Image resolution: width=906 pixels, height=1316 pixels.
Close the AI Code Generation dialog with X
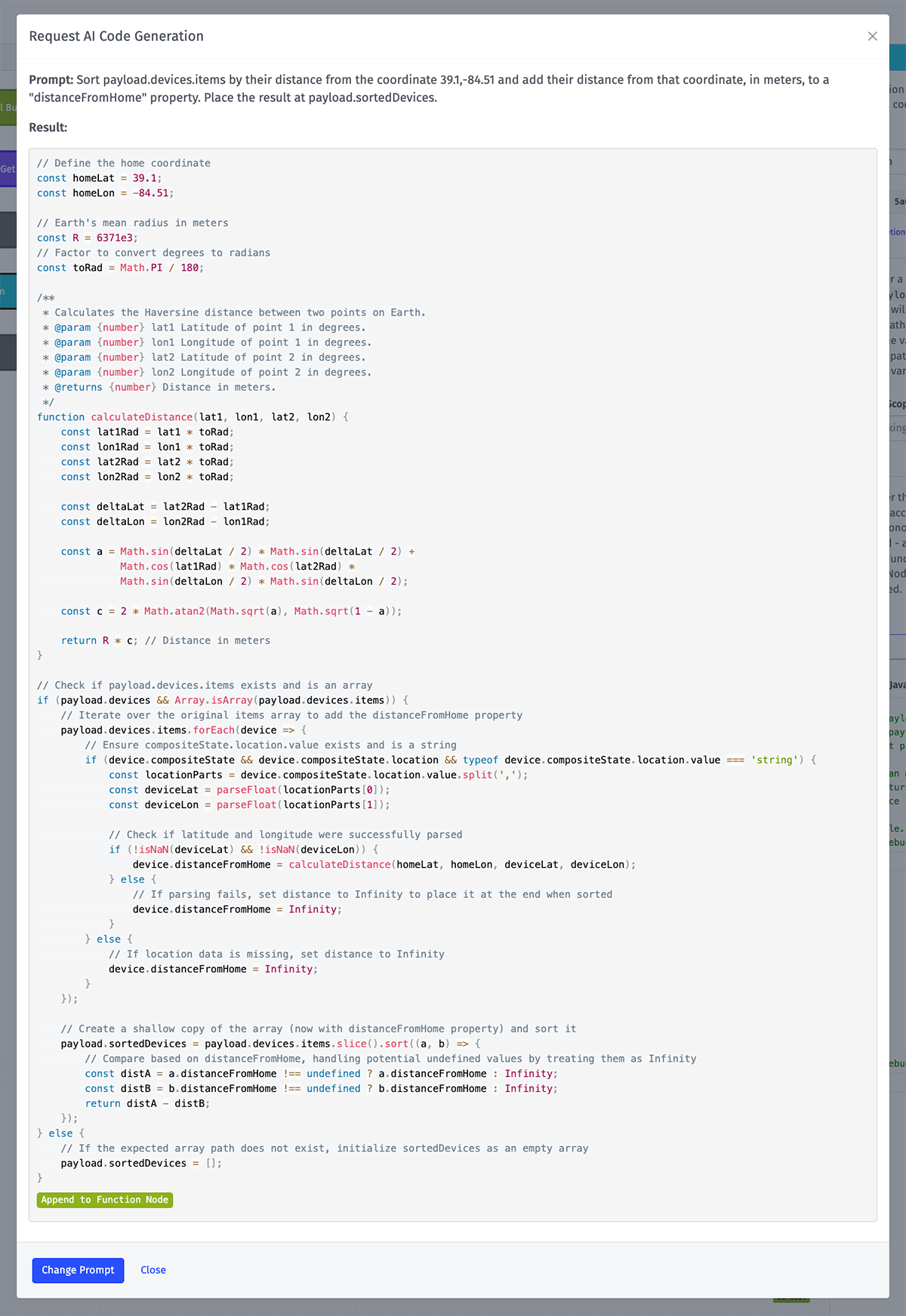pyautogui.click(x=872, y=36)
